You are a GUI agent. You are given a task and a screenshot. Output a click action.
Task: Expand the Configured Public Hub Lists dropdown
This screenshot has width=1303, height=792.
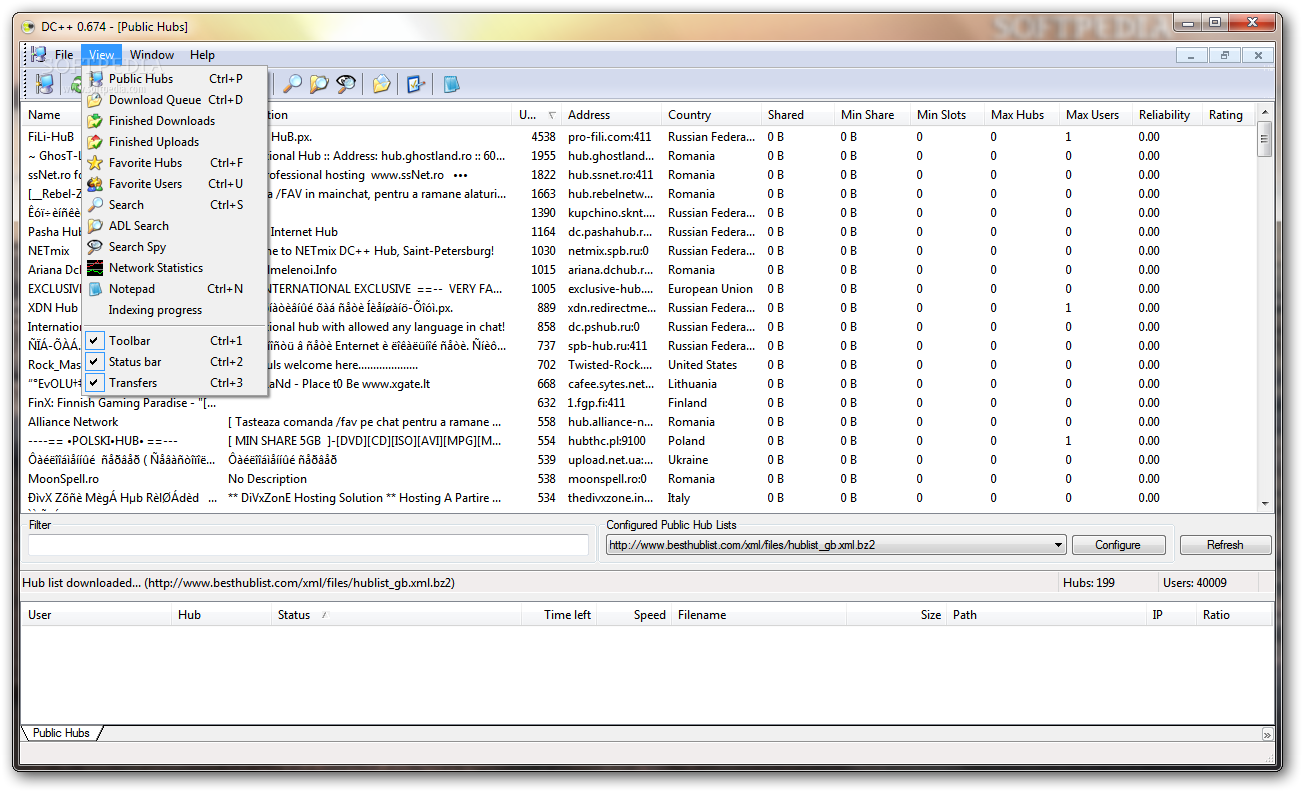click(x=1059, y=545)
